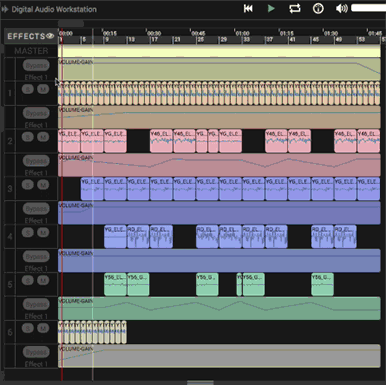Mute track 2
Screen dimensions: 386x385
[43, 137]
